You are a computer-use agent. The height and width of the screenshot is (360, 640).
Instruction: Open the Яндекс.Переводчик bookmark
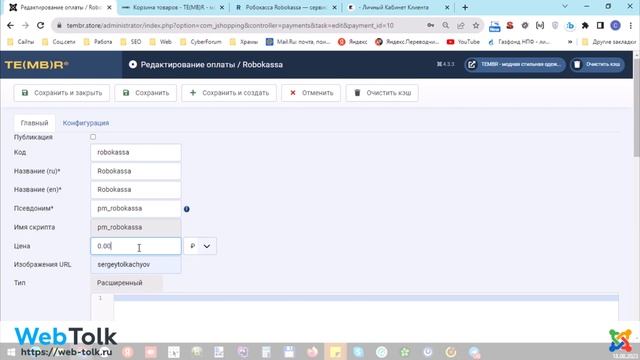click(407, 42)
